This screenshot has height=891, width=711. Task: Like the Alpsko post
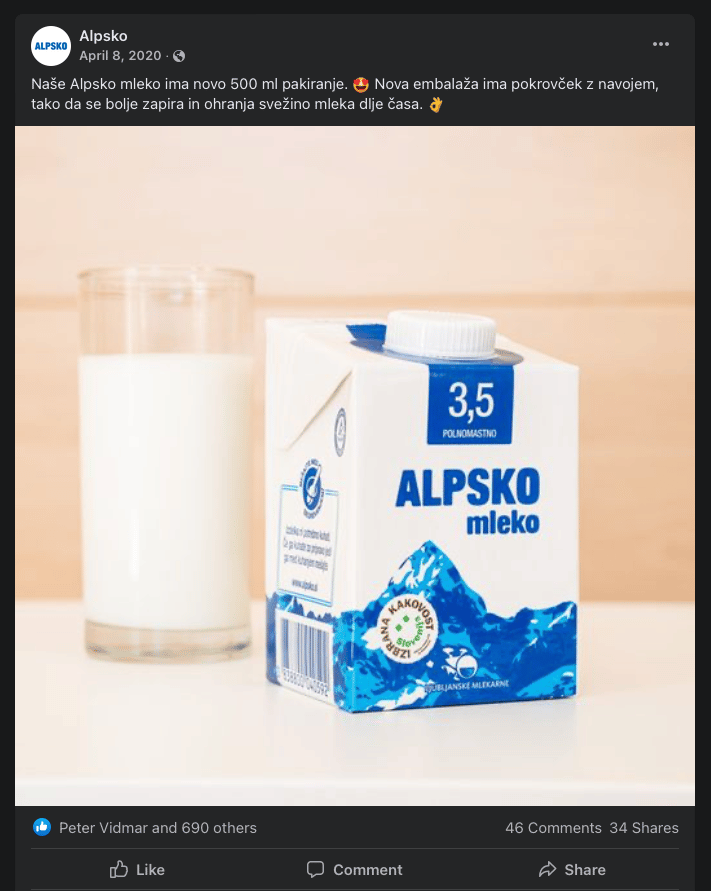click(137, 869)
